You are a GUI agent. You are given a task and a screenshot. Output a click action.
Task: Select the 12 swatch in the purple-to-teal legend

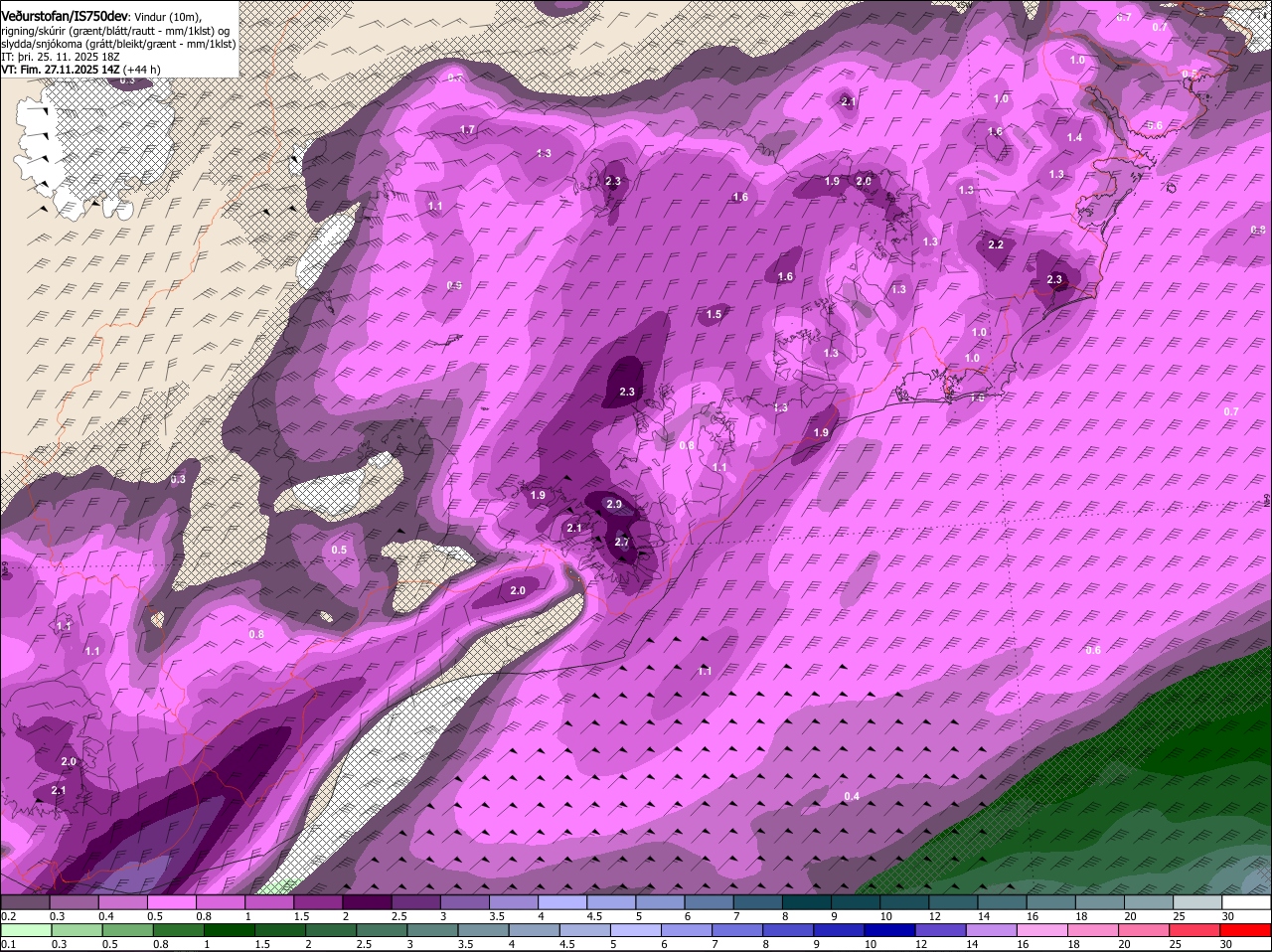pos(953,901)
